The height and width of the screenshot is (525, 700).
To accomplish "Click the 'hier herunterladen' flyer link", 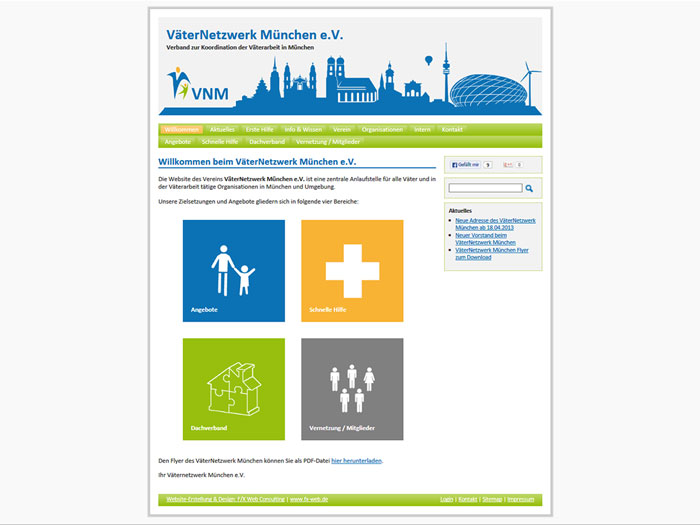I will (356, 461).
